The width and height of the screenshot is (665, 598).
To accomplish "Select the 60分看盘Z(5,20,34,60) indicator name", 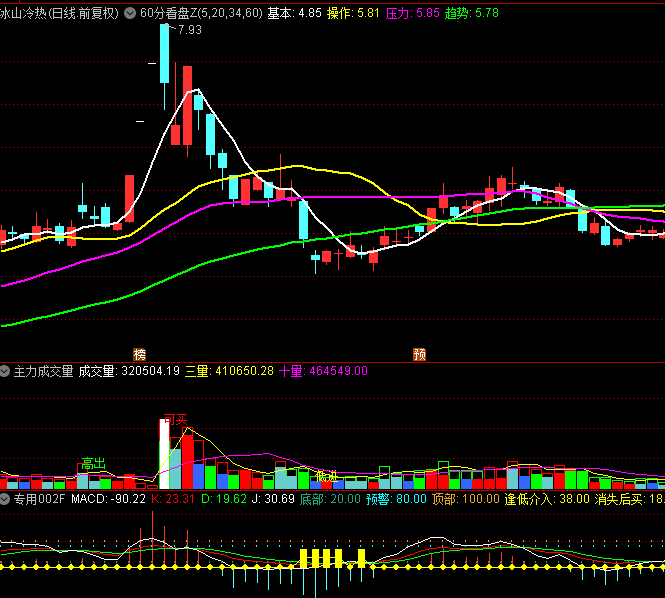I will click(201, 14).
